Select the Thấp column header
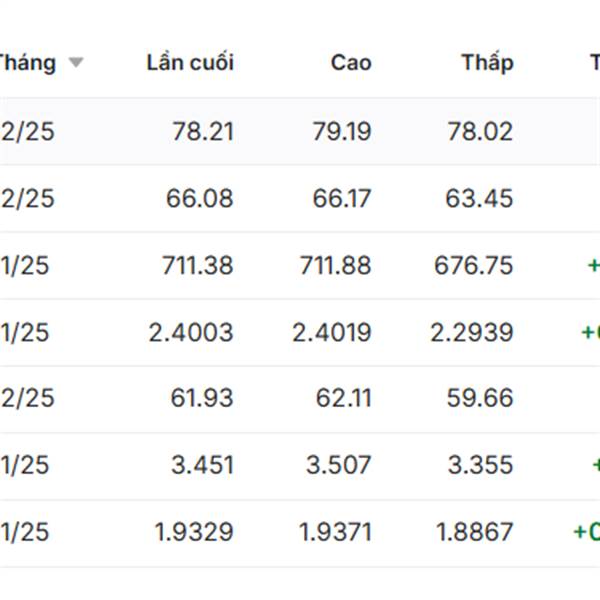600x600 pixels. click(x=487, y=63)
